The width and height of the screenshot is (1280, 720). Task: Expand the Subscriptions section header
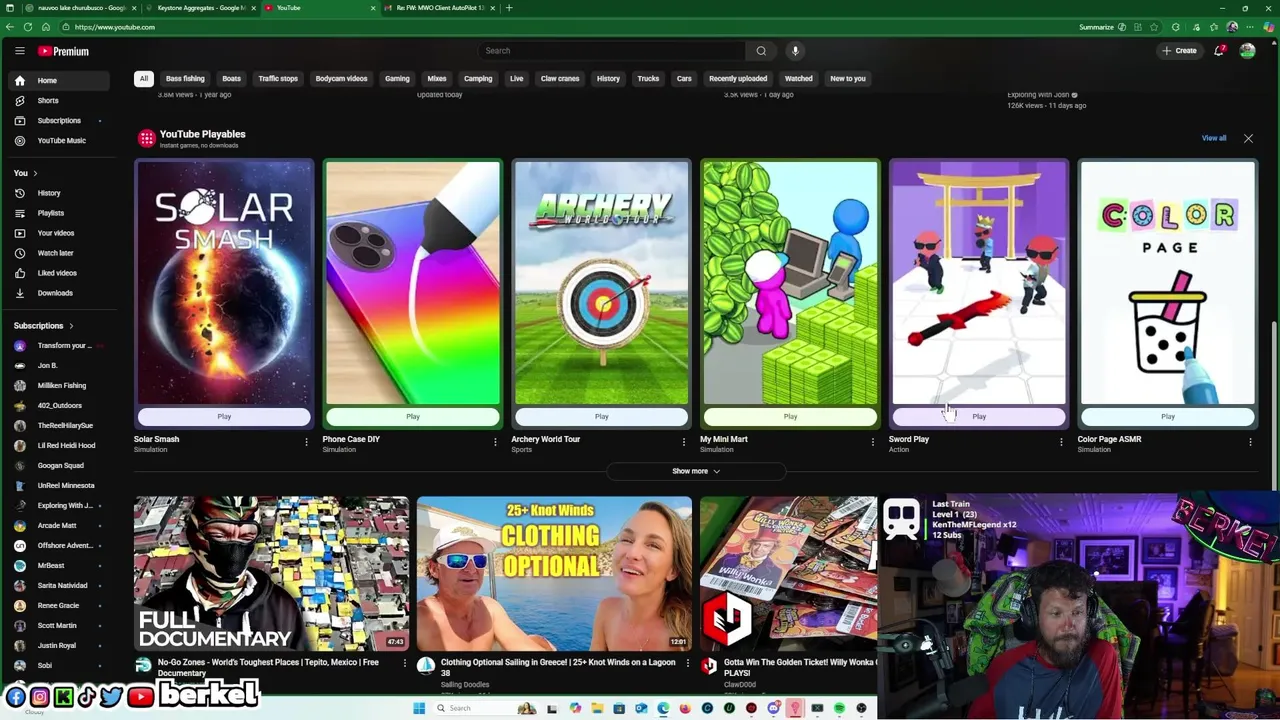coord(43,326)
